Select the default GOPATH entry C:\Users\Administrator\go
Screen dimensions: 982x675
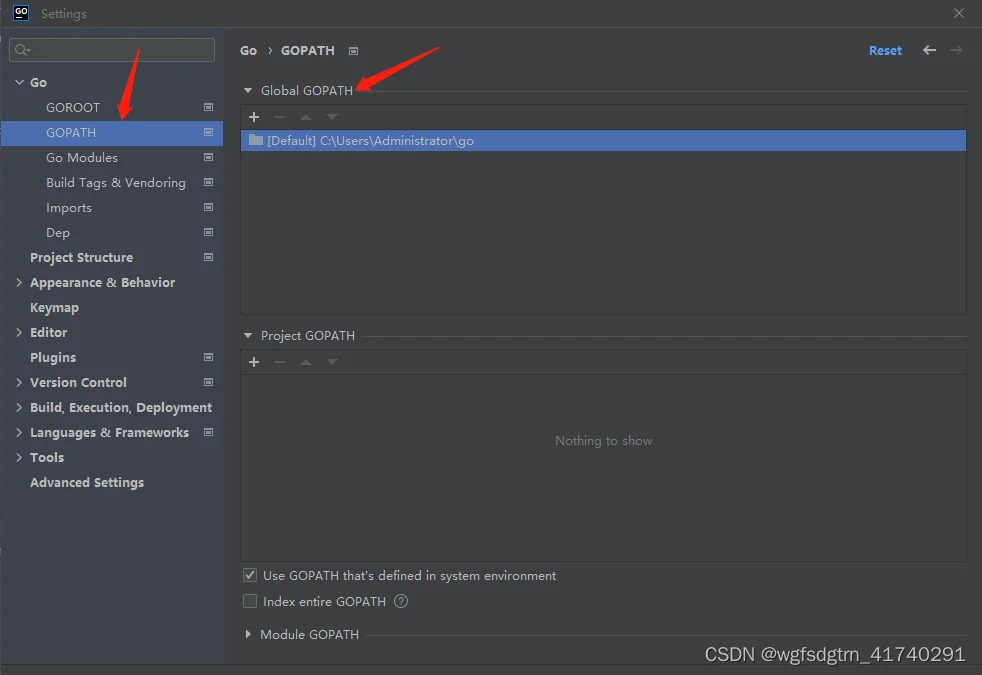[x=603, y=140]
